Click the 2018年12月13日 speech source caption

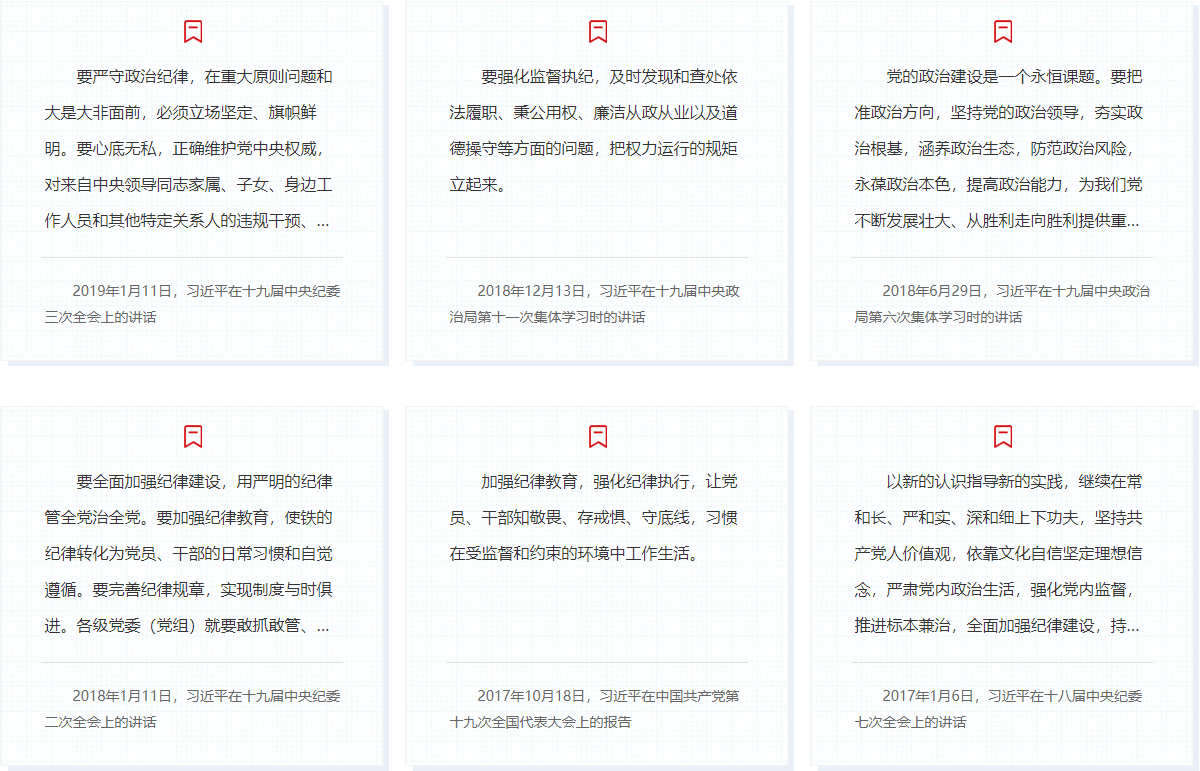(596, 304)
